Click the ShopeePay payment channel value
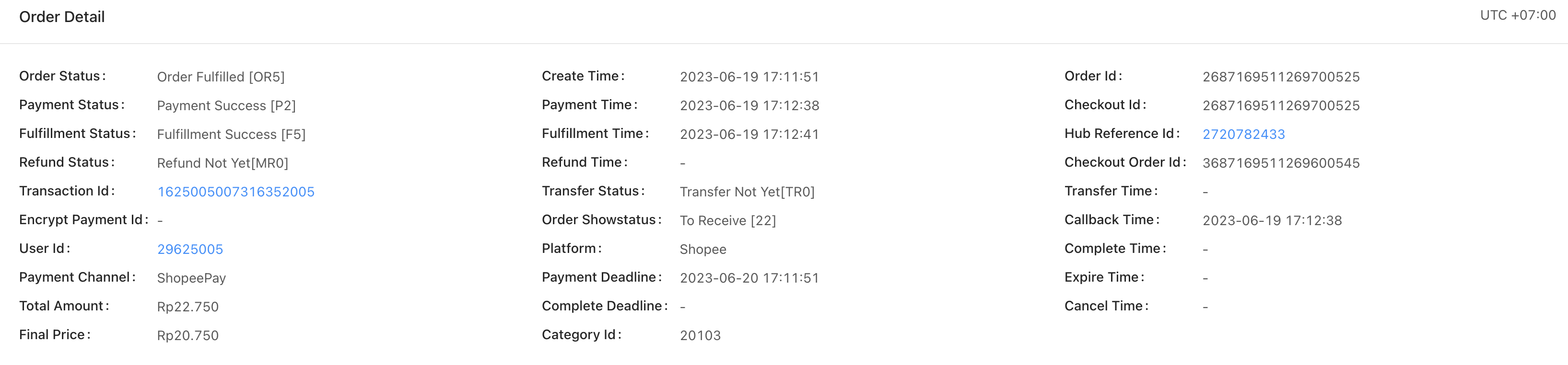This screenshot has height=365, width=1568. click(191, 278)
